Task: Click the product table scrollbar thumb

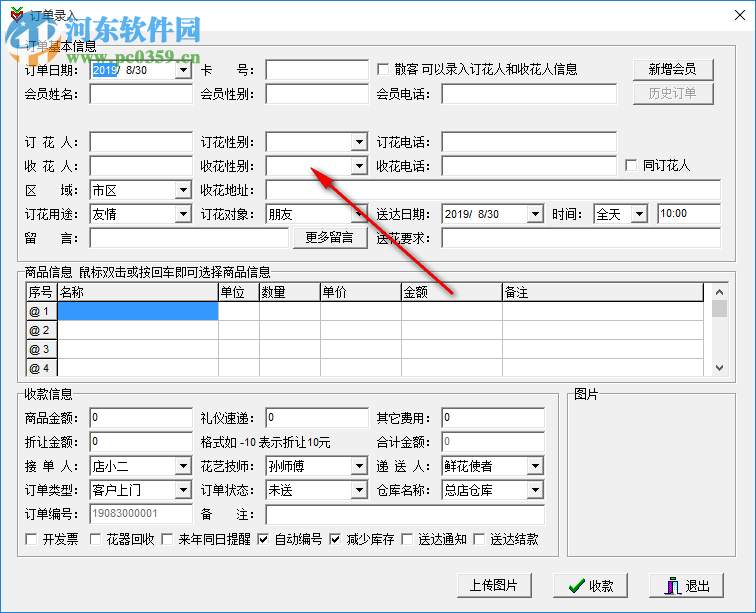Action: click(719, 309)
